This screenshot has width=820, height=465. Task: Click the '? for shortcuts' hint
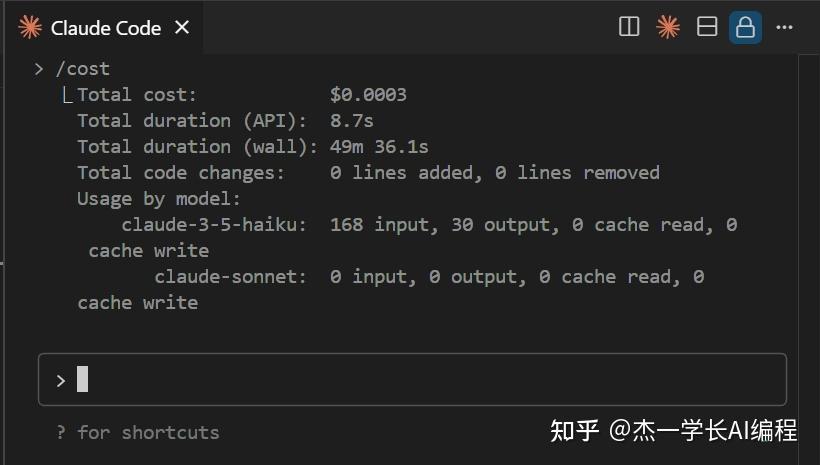coord(138,432)
